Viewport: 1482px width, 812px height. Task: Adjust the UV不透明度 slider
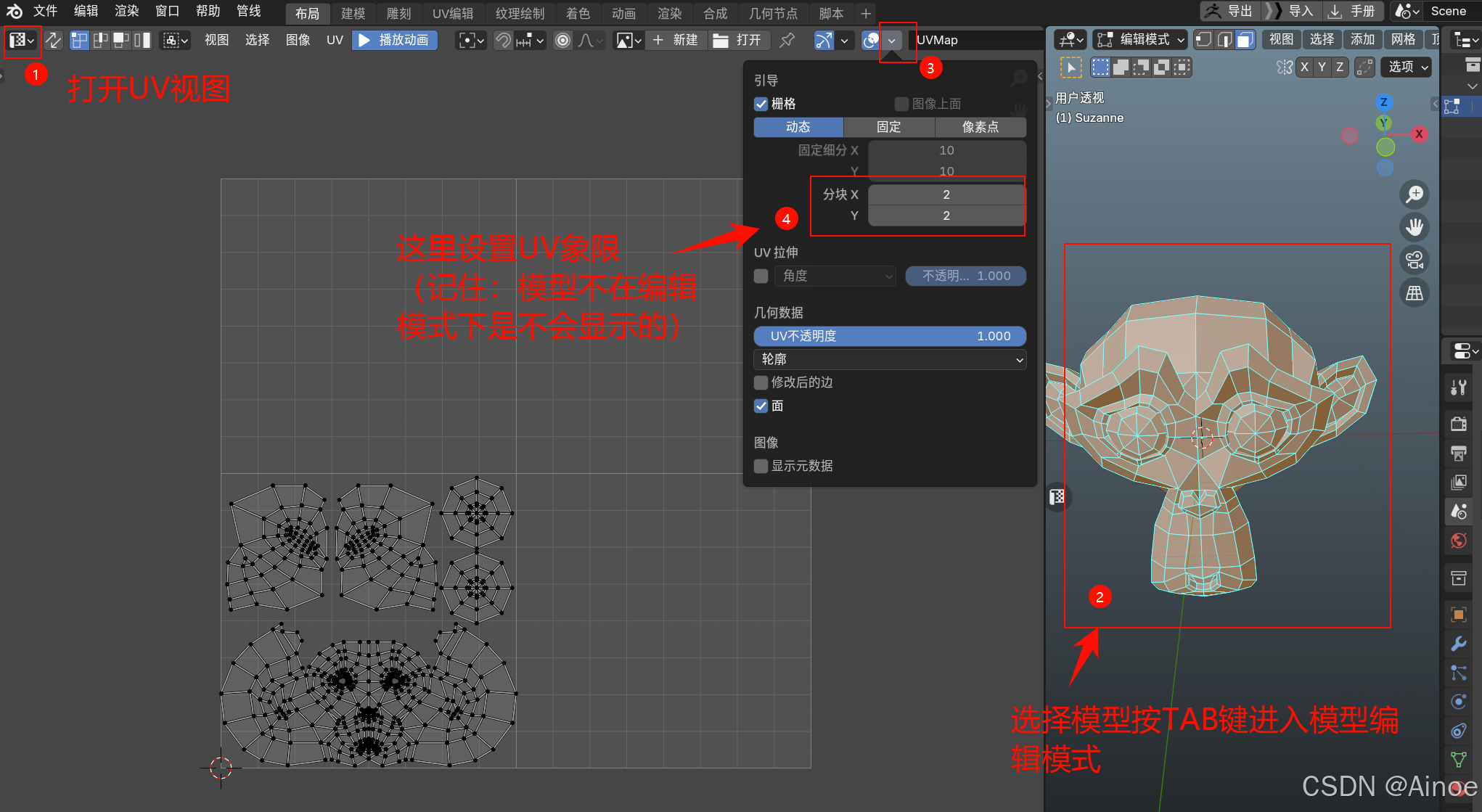(x=890, y=336)
